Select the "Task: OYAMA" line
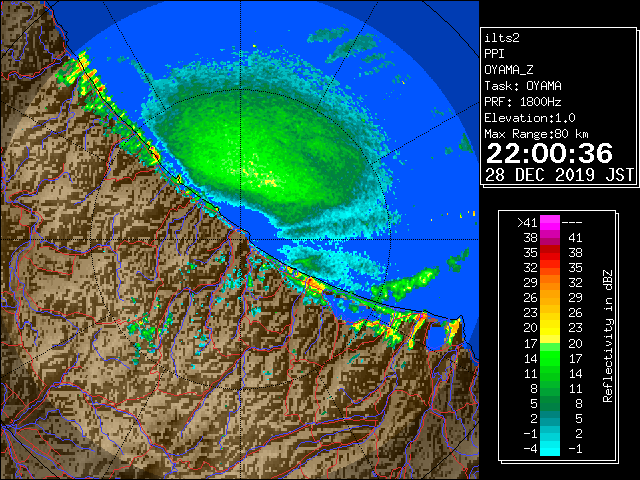 coord(523,86)
